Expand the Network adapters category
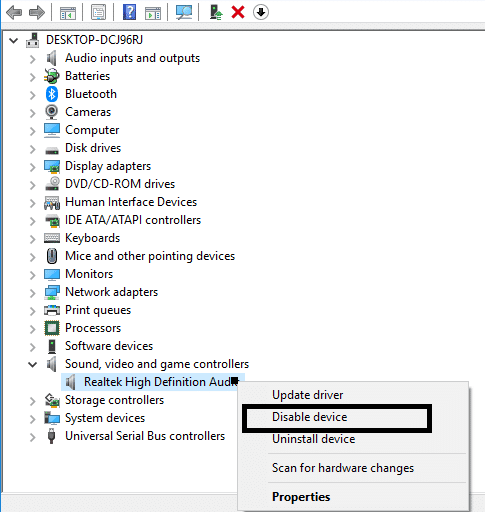 click(32, 293)
